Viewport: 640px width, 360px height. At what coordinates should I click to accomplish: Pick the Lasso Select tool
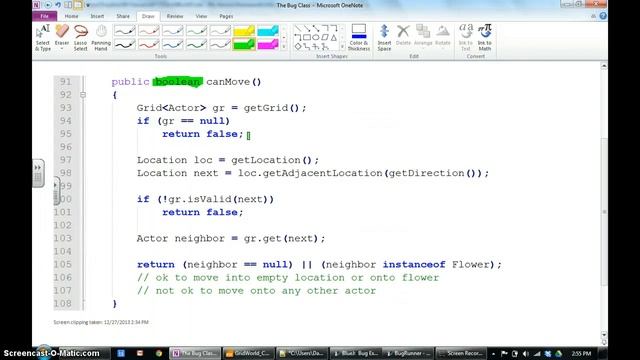point(80,38)
